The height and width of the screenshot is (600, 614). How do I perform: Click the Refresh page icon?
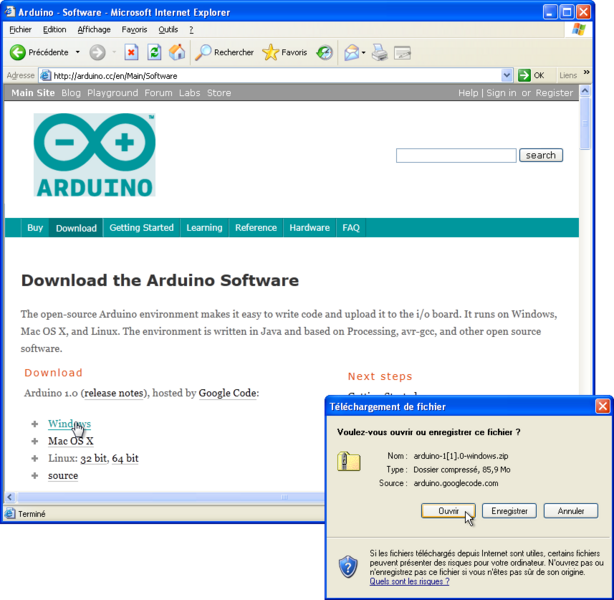tap(154, 52)
